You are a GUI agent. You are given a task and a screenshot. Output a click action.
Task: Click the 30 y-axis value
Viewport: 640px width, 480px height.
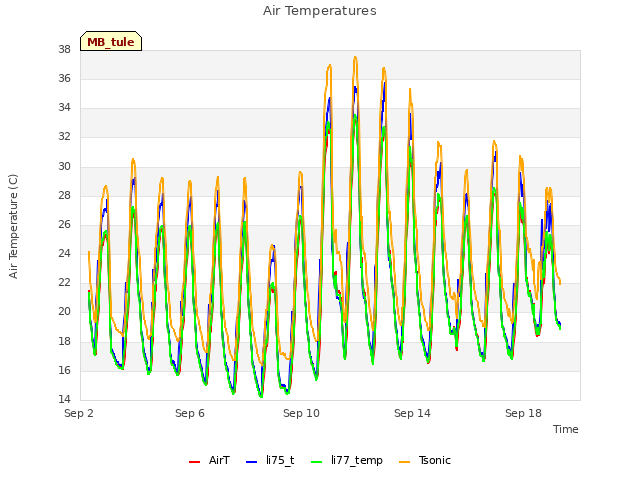click(64, 166)
